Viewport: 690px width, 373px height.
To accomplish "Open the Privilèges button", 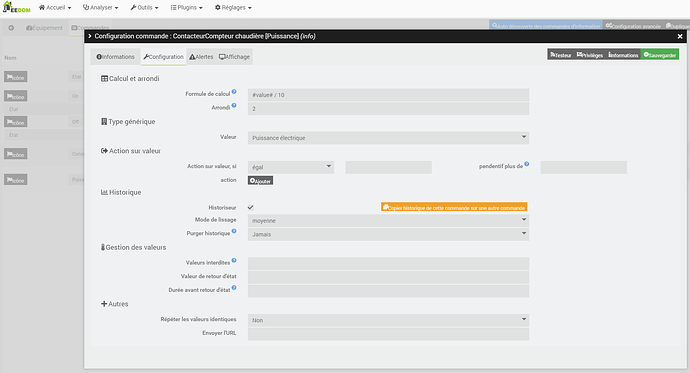I will (590, 55).
